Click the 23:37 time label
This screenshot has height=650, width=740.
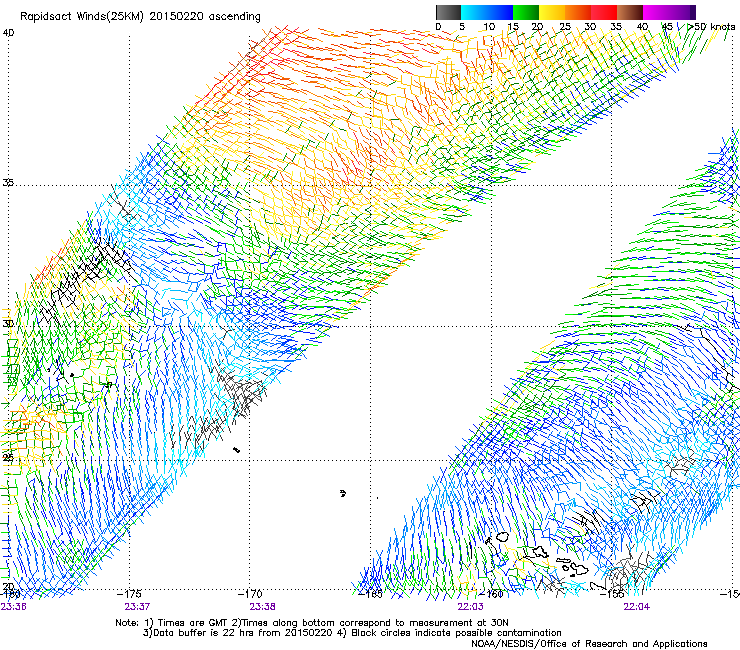click(x=137, y=607)
